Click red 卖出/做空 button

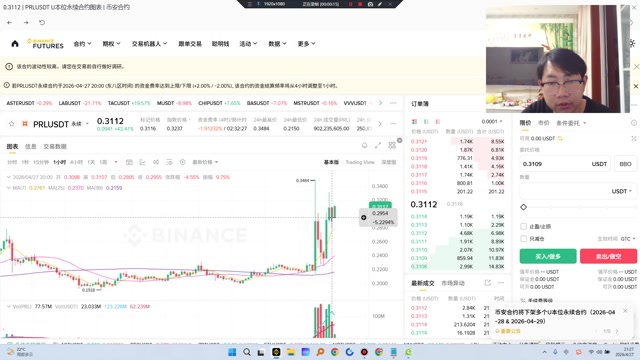point(608,256)
